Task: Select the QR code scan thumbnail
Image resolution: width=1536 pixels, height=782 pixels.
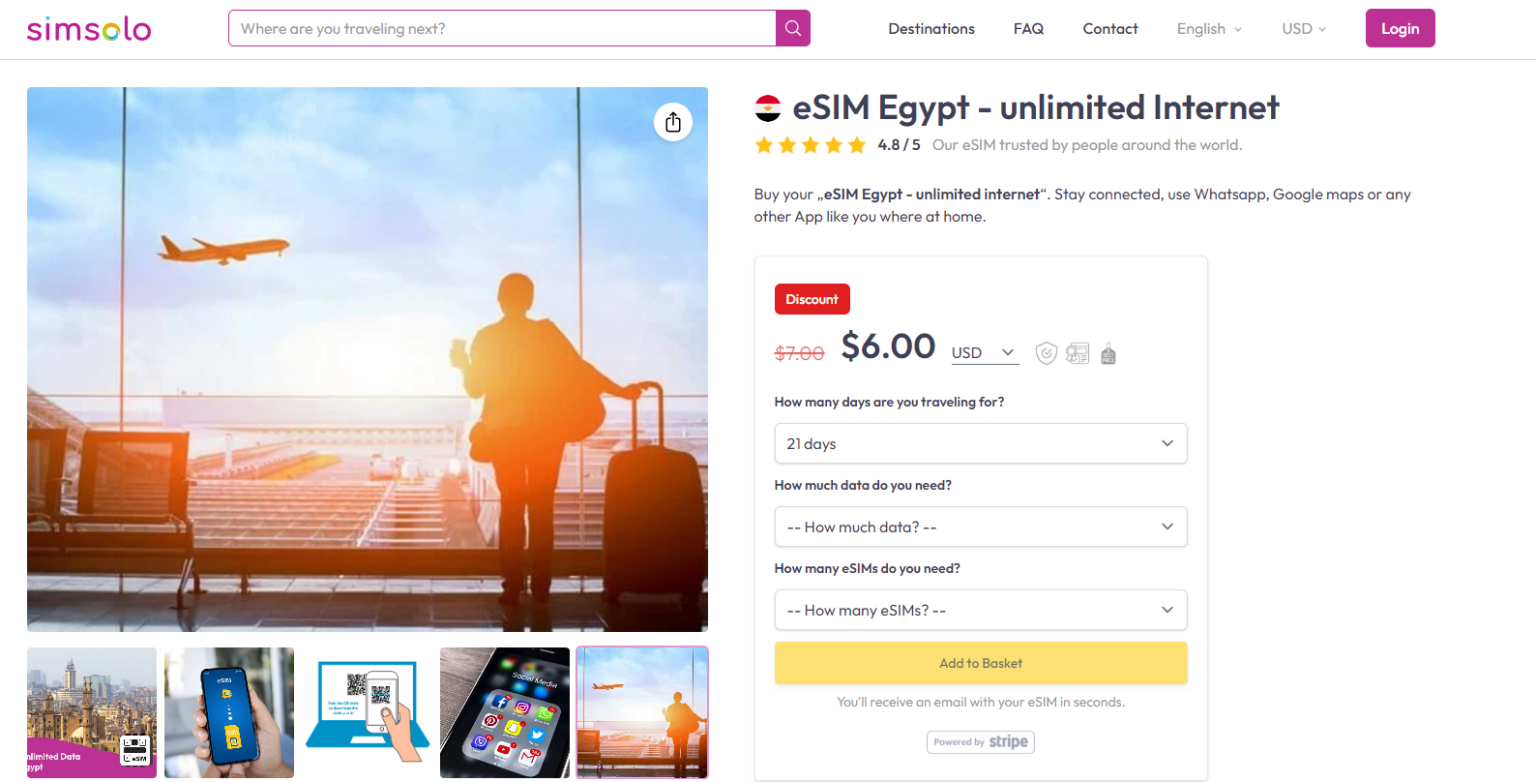Action: click(367, 713)
